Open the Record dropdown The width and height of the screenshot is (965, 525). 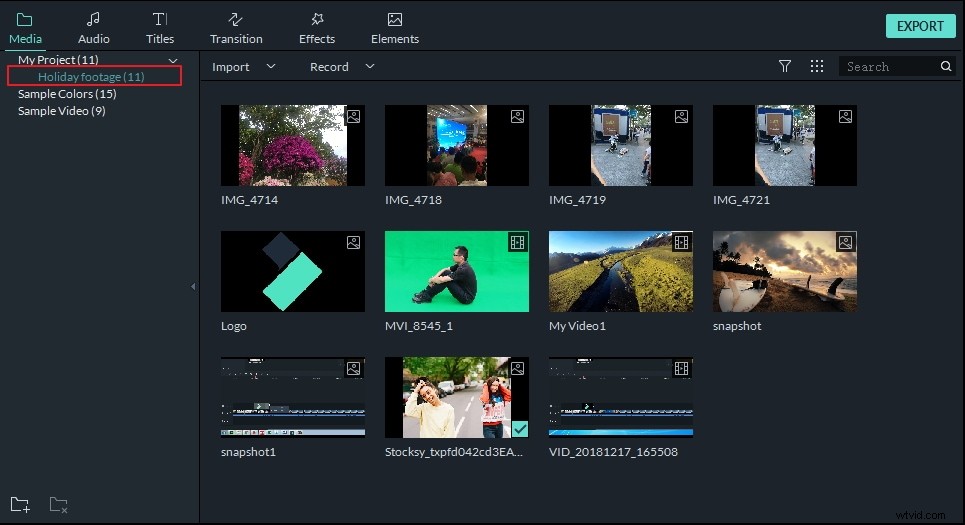coord(342,66)
